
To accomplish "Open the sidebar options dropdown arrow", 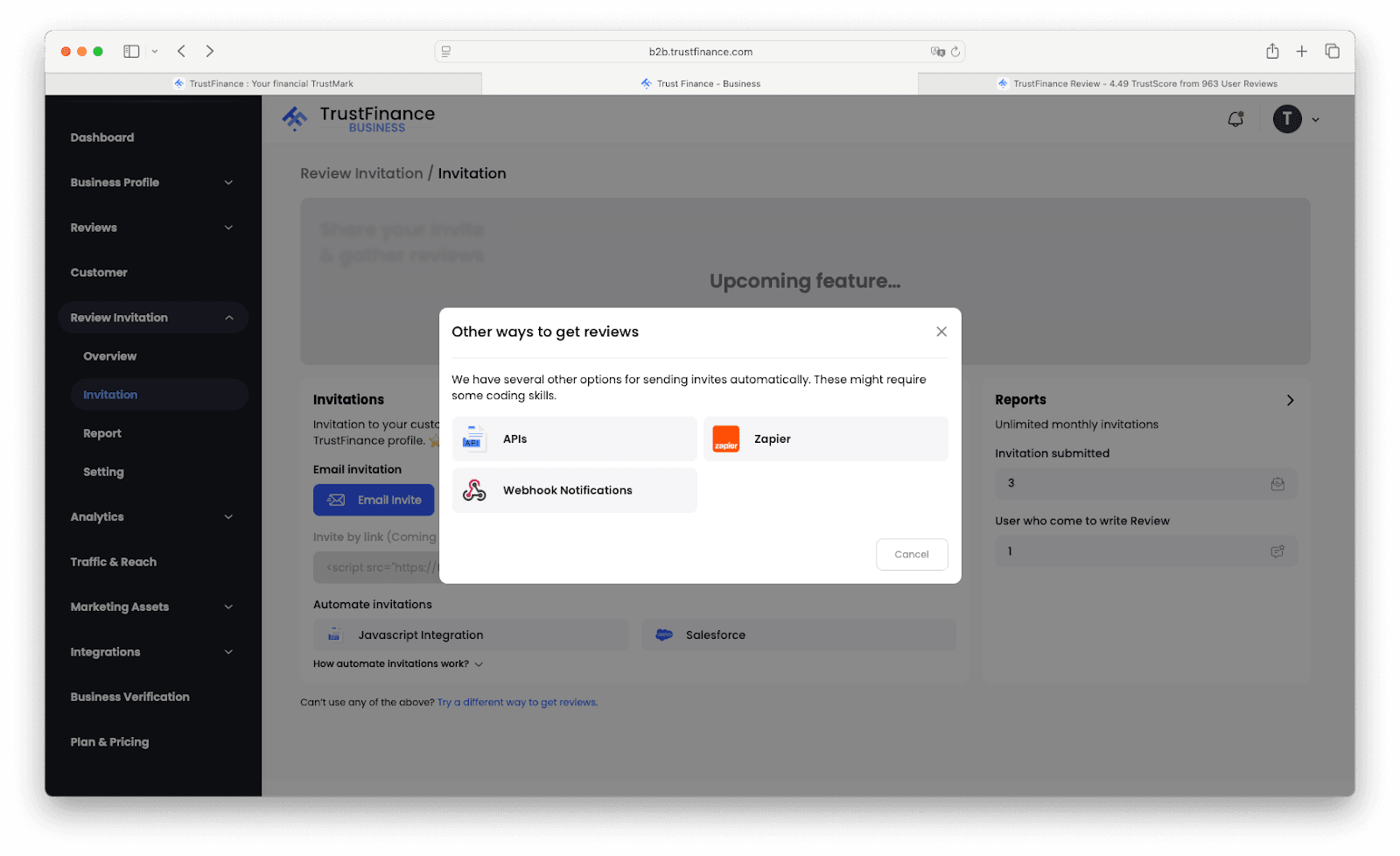I will point(155,52).
